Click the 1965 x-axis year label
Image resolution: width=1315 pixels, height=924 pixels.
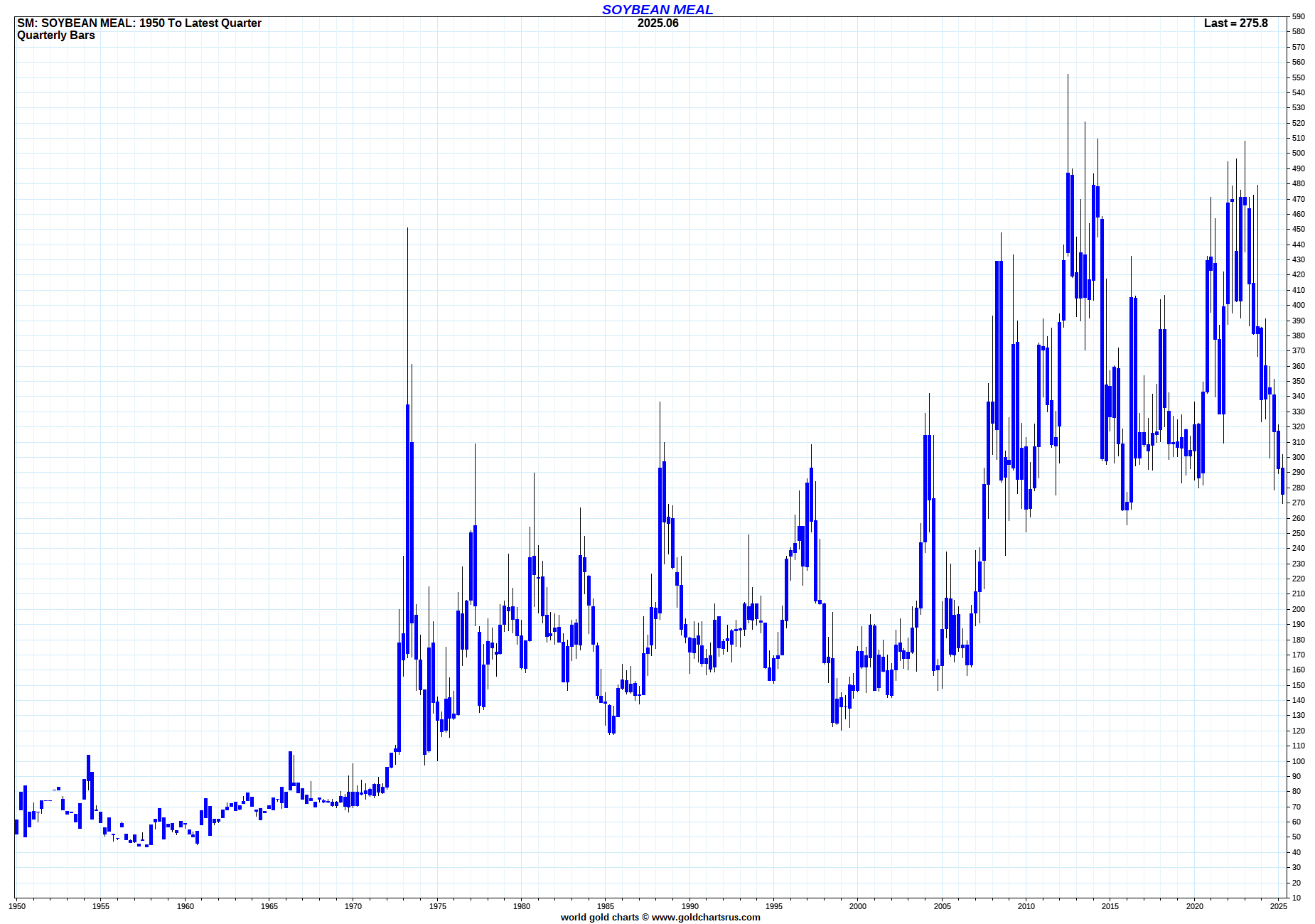coord(269,906)
